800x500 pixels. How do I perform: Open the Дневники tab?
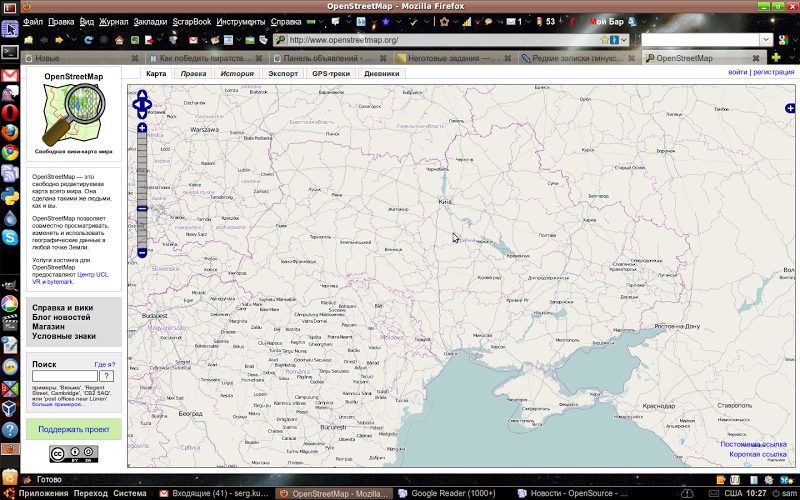click(x=382, y=73)
